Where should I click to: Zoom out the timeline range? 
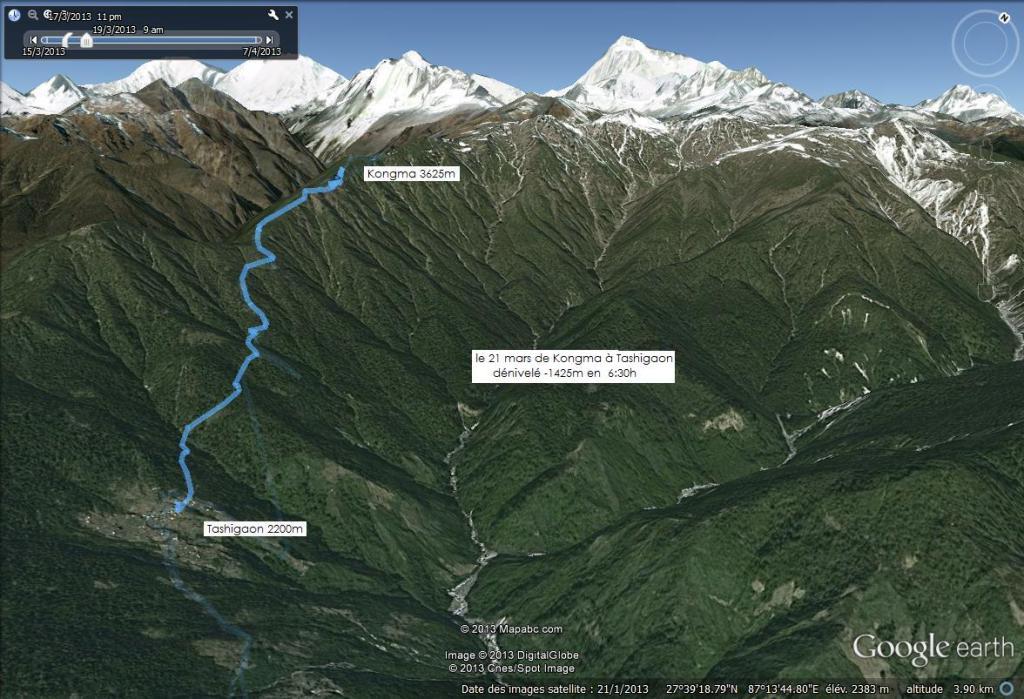pyautogui.click(x=32, y=14)
